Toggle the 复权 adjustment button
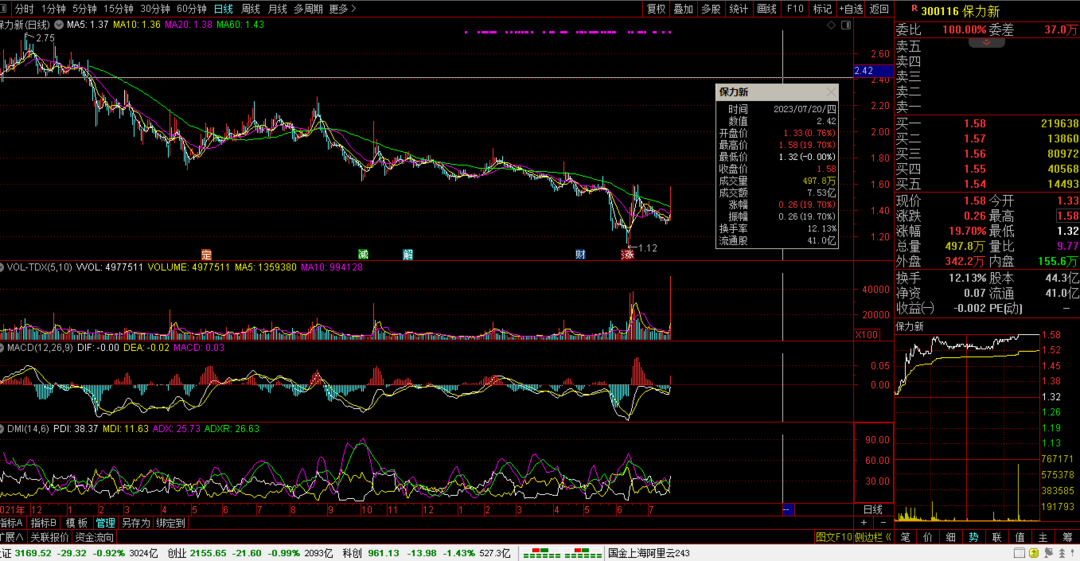 click(656, 9)
